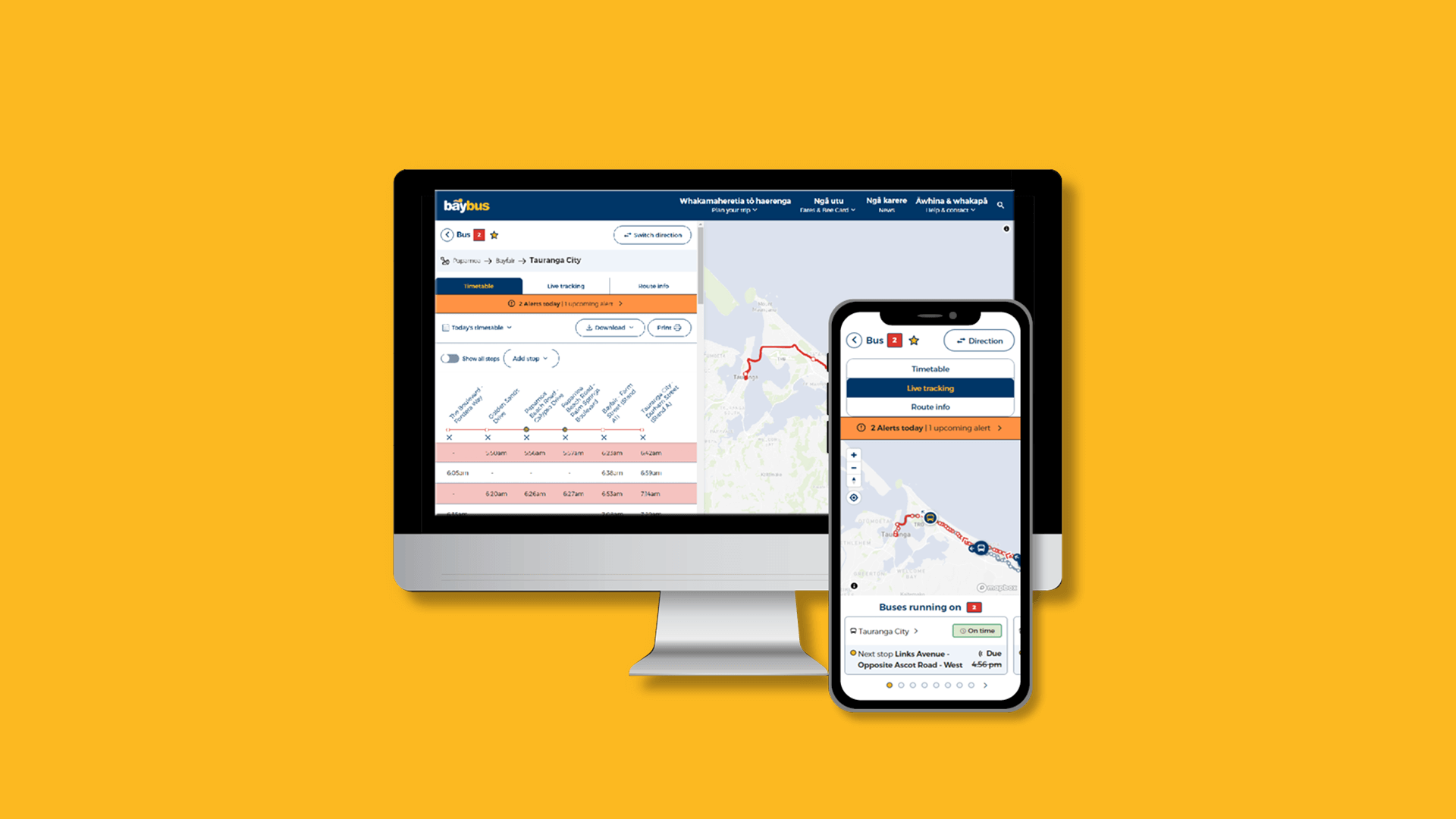Click the location/compass icon on mobile map
The height and width of the screenshot is (819, 1456).
(x=854, y=497)
